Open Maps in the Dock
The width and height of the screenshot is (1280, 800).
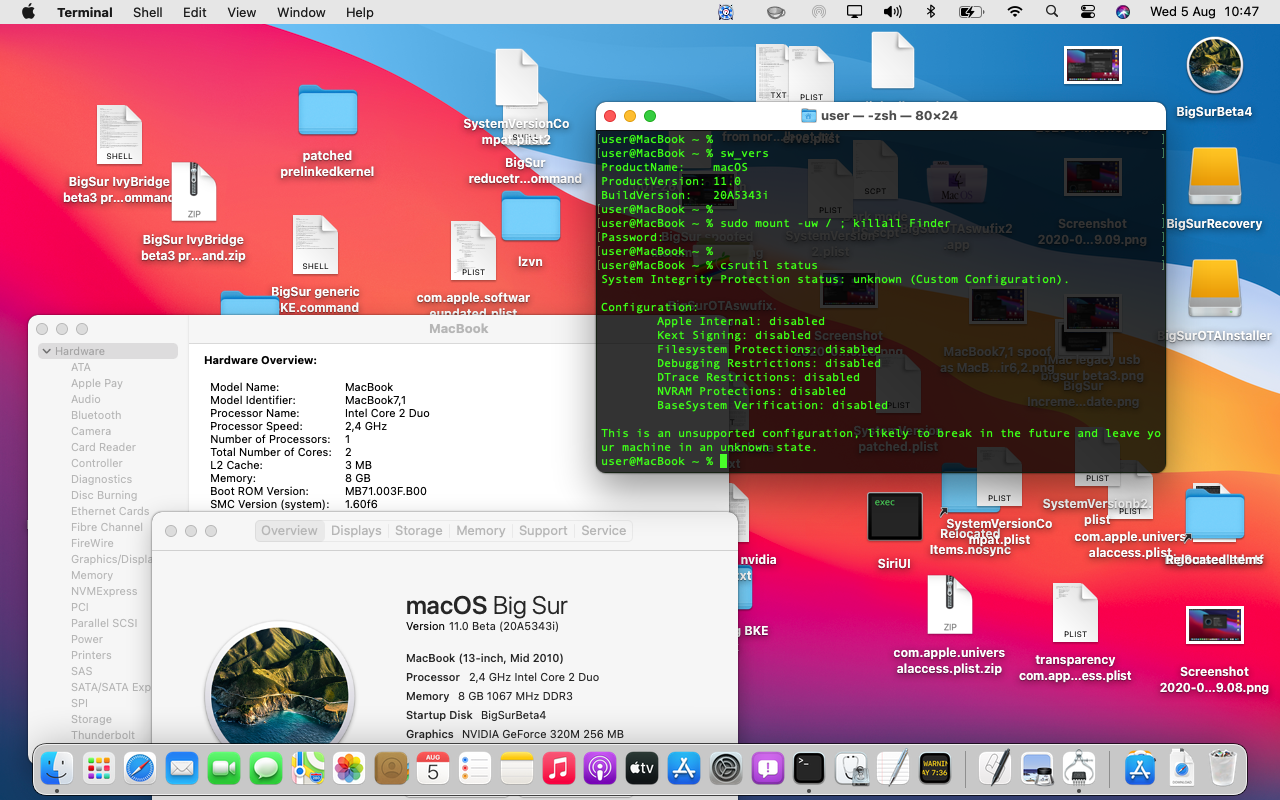307,768
